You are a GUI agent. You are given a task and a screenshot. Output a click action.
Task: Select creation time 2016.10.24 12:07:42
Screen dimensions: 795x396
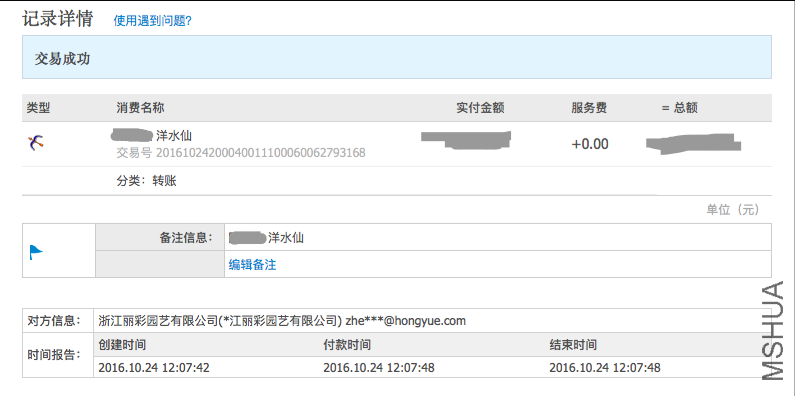click(154, 368)
